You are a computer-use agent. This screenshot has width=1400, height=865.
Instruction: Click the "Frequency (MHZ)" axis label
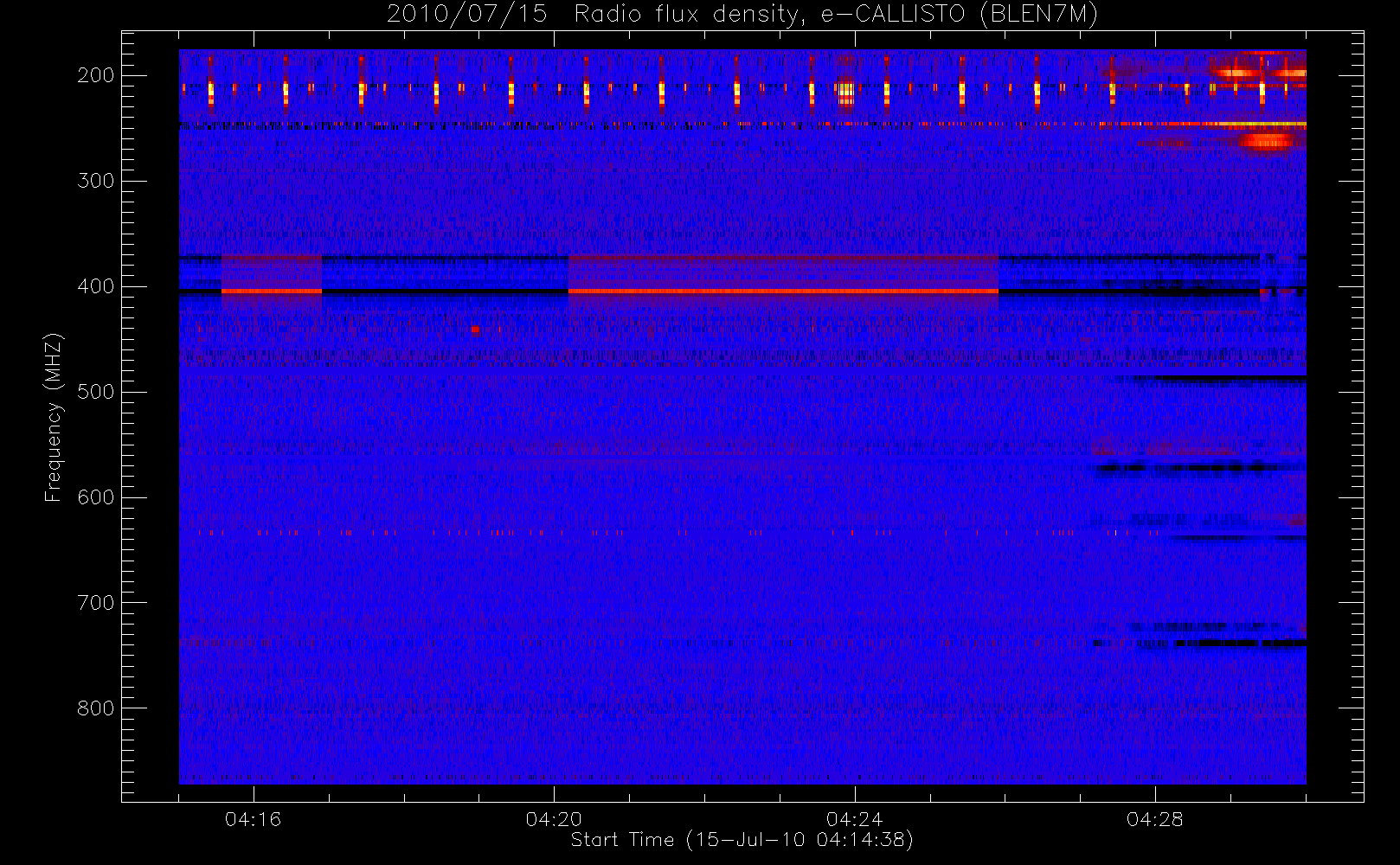54,417
